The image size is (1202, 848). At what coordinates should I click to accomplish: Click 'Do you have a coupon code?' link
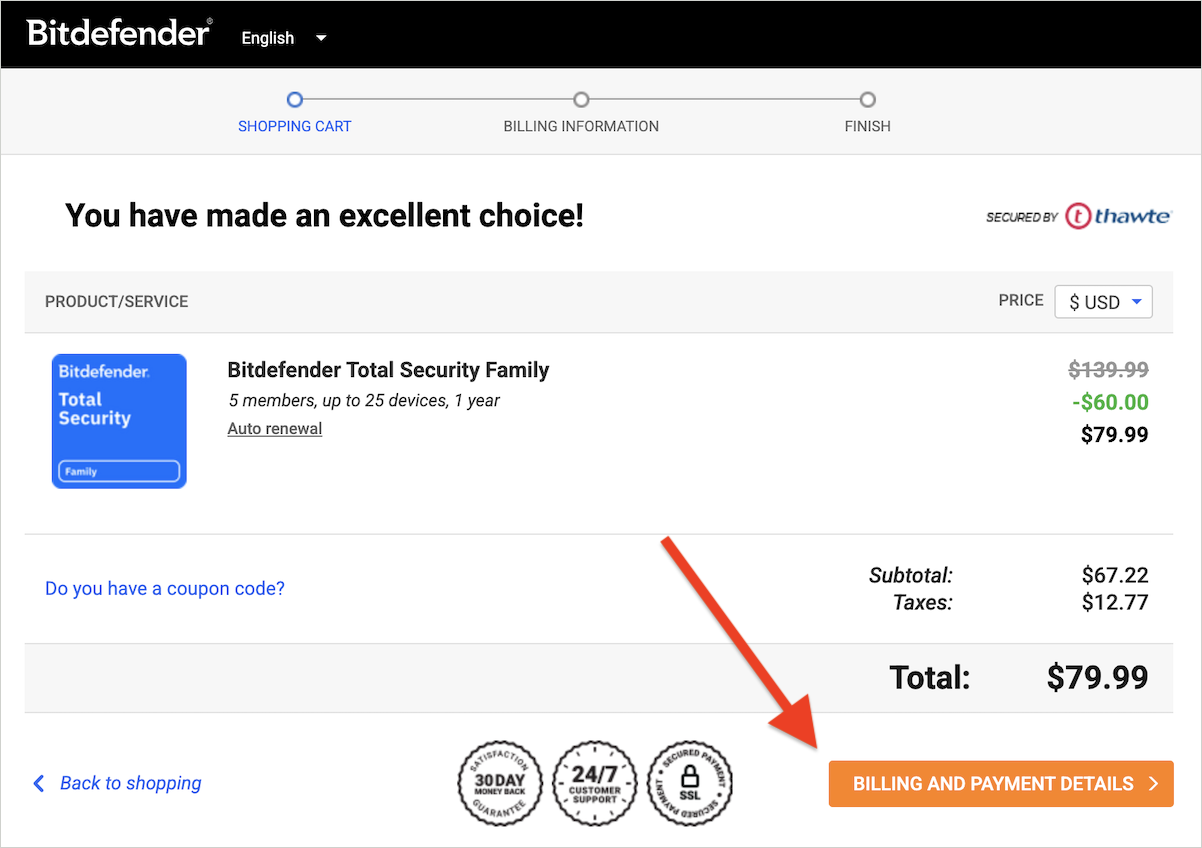[x=165, y=589]
